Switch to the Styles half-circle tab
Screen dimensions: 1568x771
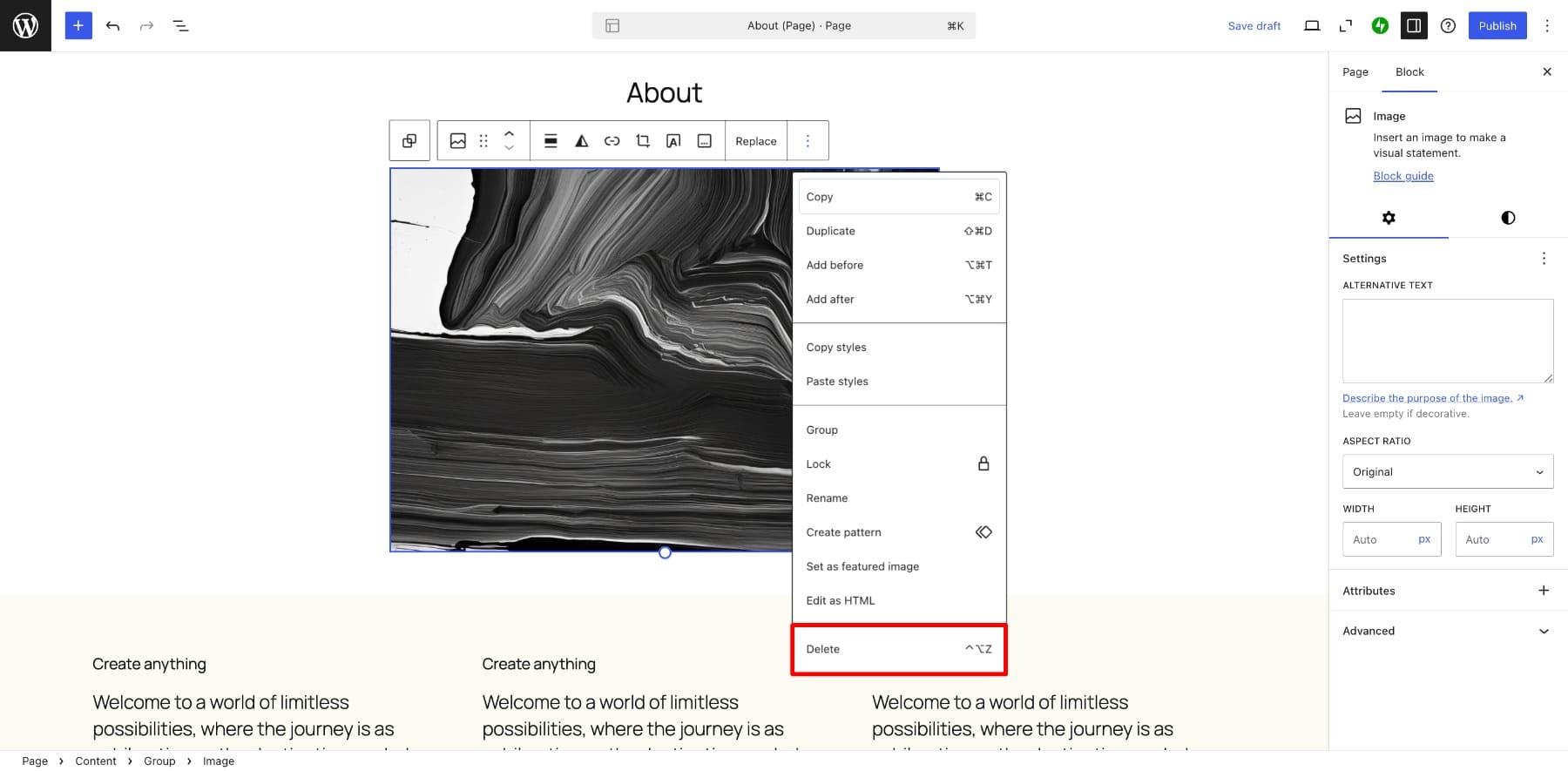point(1508,218)
